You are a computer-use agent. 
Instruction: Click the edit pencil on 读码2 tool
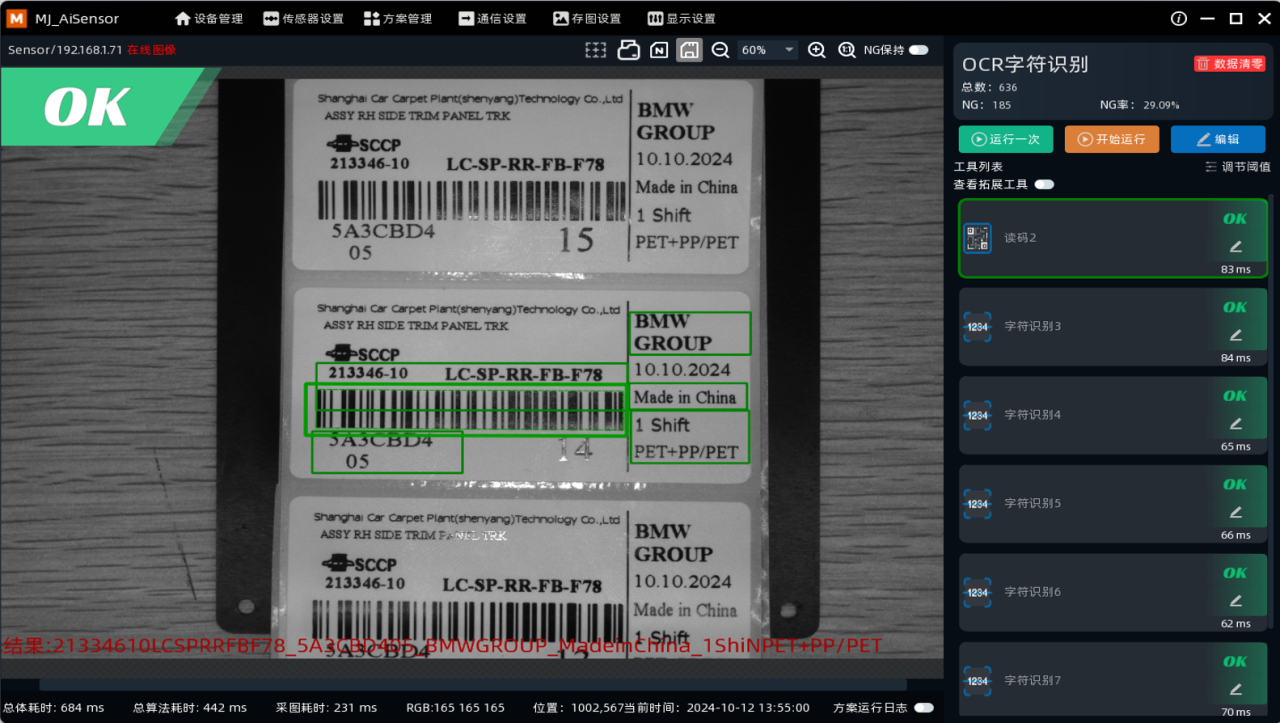coord(1235,246)
